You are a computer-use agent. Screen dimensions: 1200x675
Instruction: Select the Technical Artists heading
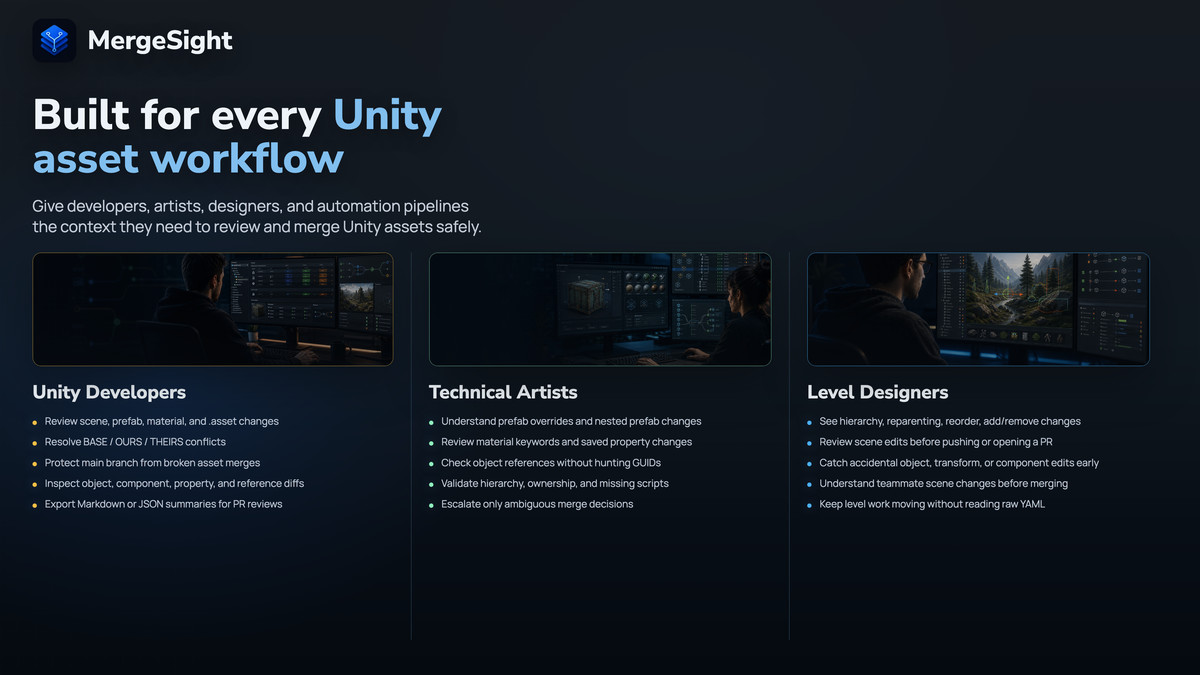[x=503, y=392]
